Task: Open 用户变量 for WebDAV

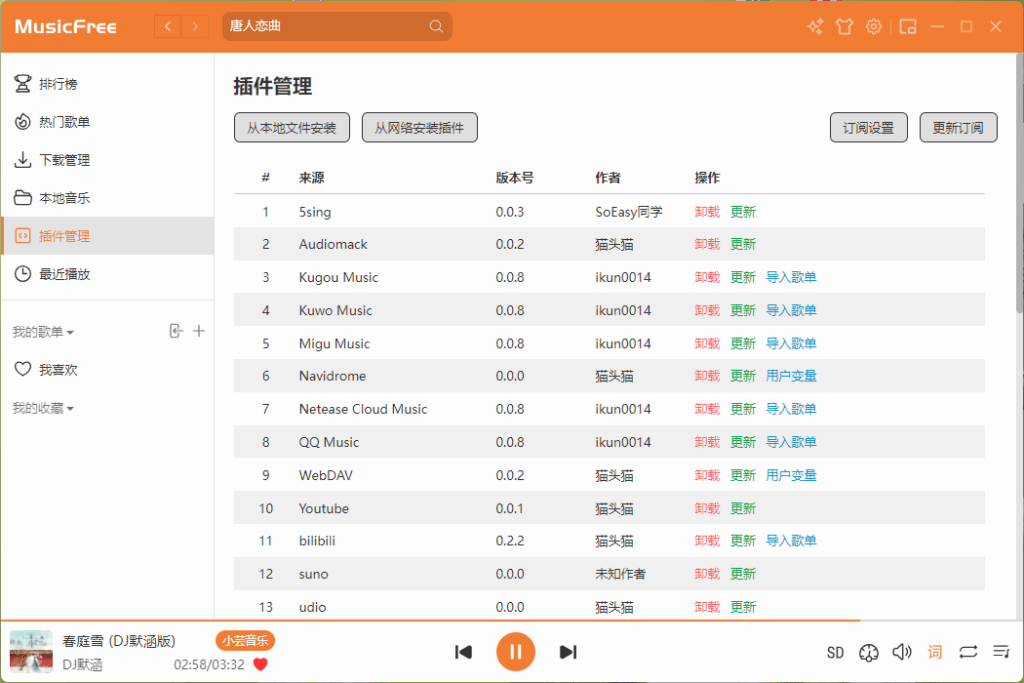Action: tap(791, 475)
